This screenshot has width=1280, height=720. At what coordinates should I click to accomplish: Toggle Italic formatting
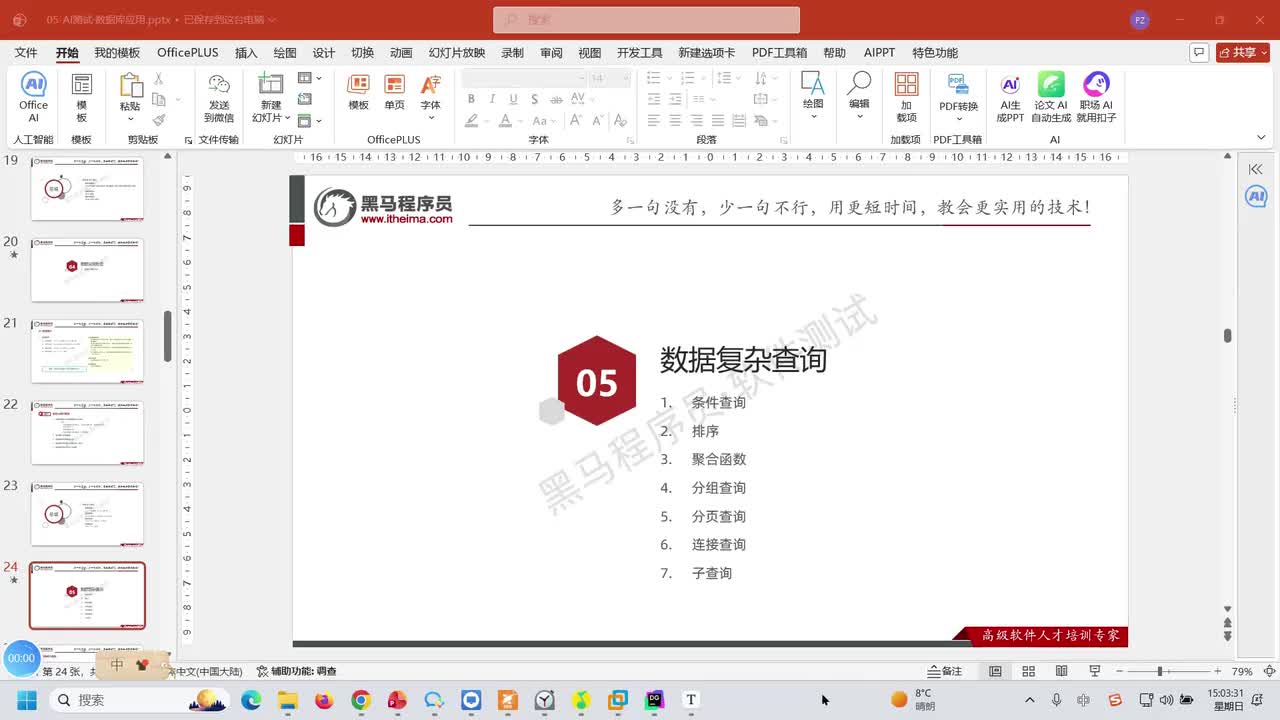coord(492,99)
